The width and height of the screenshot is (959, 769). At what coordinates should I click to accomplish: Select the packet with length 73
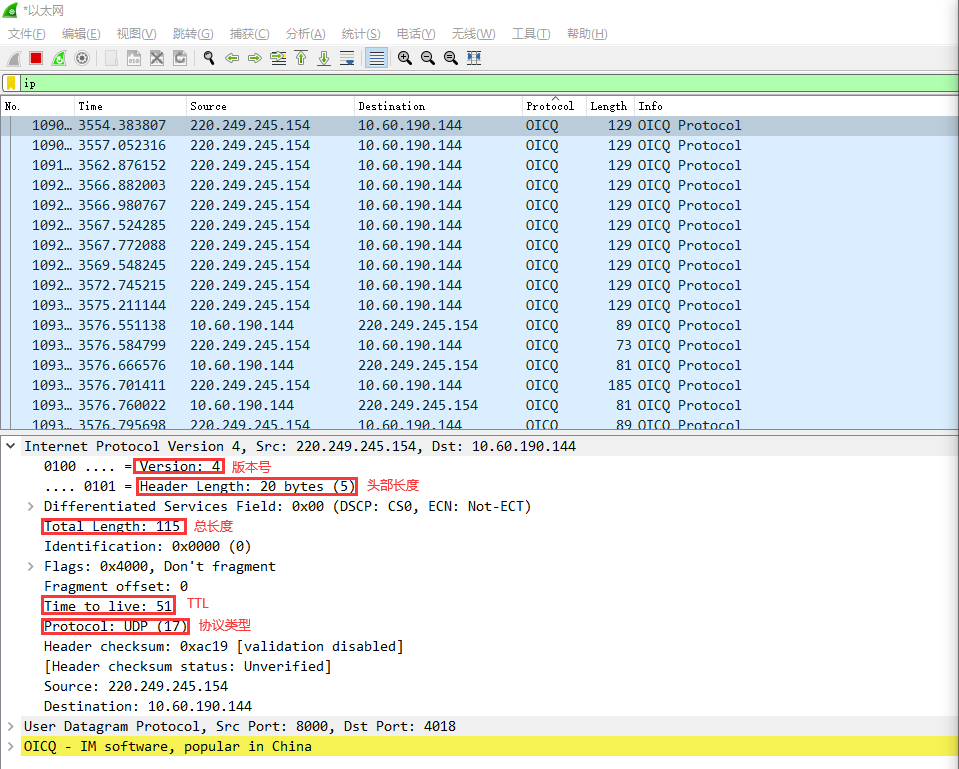coord(480,345)
